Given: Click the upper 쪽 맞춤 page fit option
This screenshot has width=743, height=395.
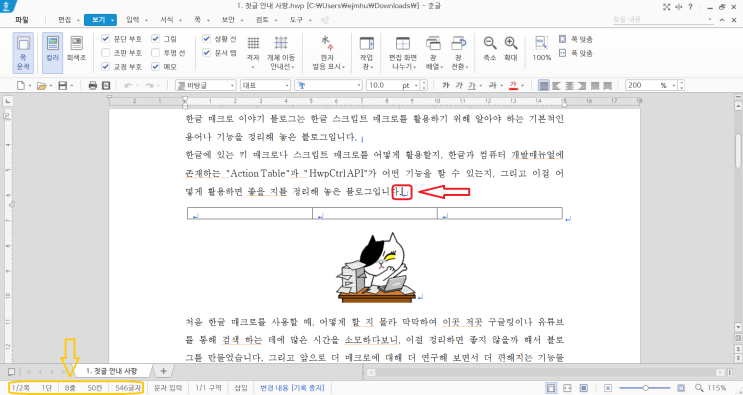Looking at the screenshot, I should click(576, 39).
